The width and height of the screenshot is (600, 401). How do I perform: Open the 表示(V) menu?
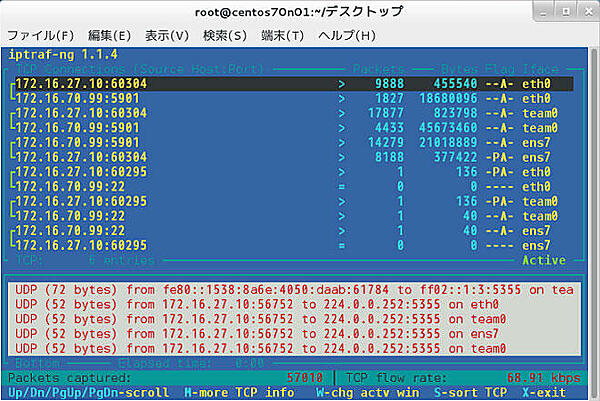click(x=167, y=36)
